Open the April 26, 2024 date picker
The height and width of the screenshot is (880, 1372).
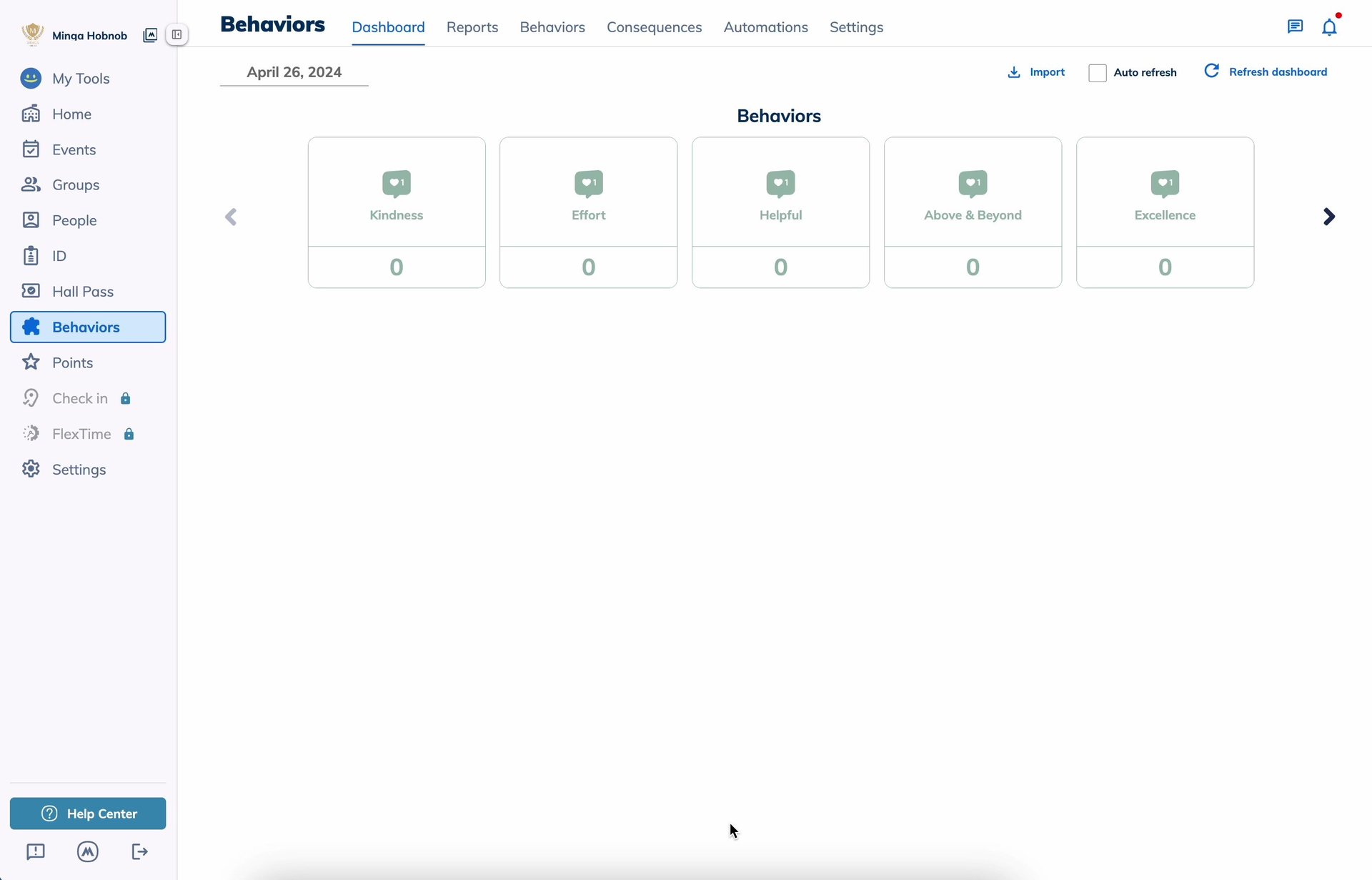[x=294, y=72]
